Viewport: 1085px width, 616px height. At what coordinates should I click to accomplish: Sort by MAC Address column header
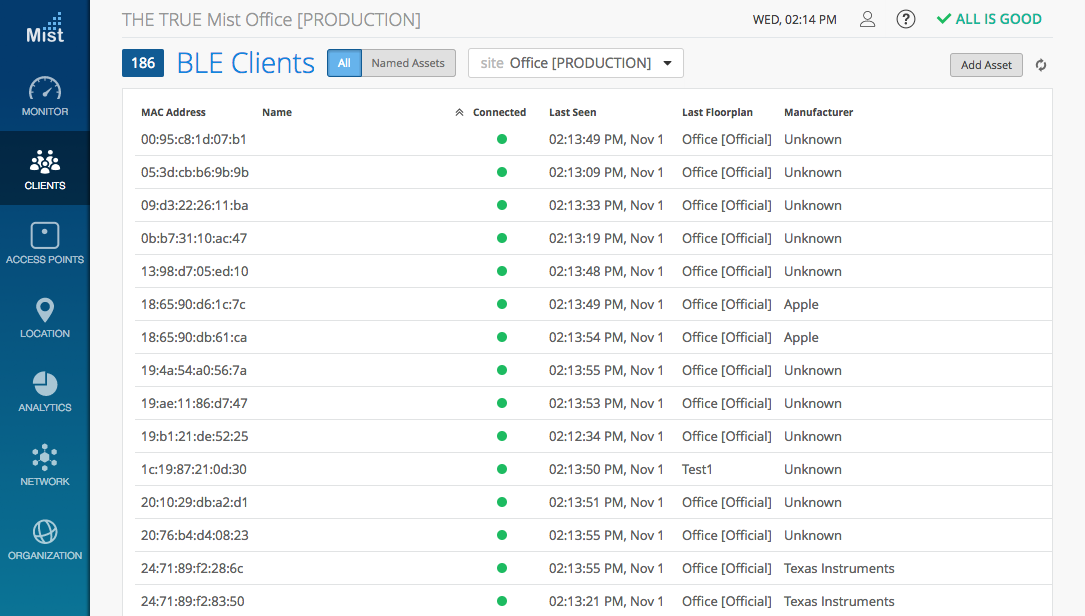[x=173, y=113]
